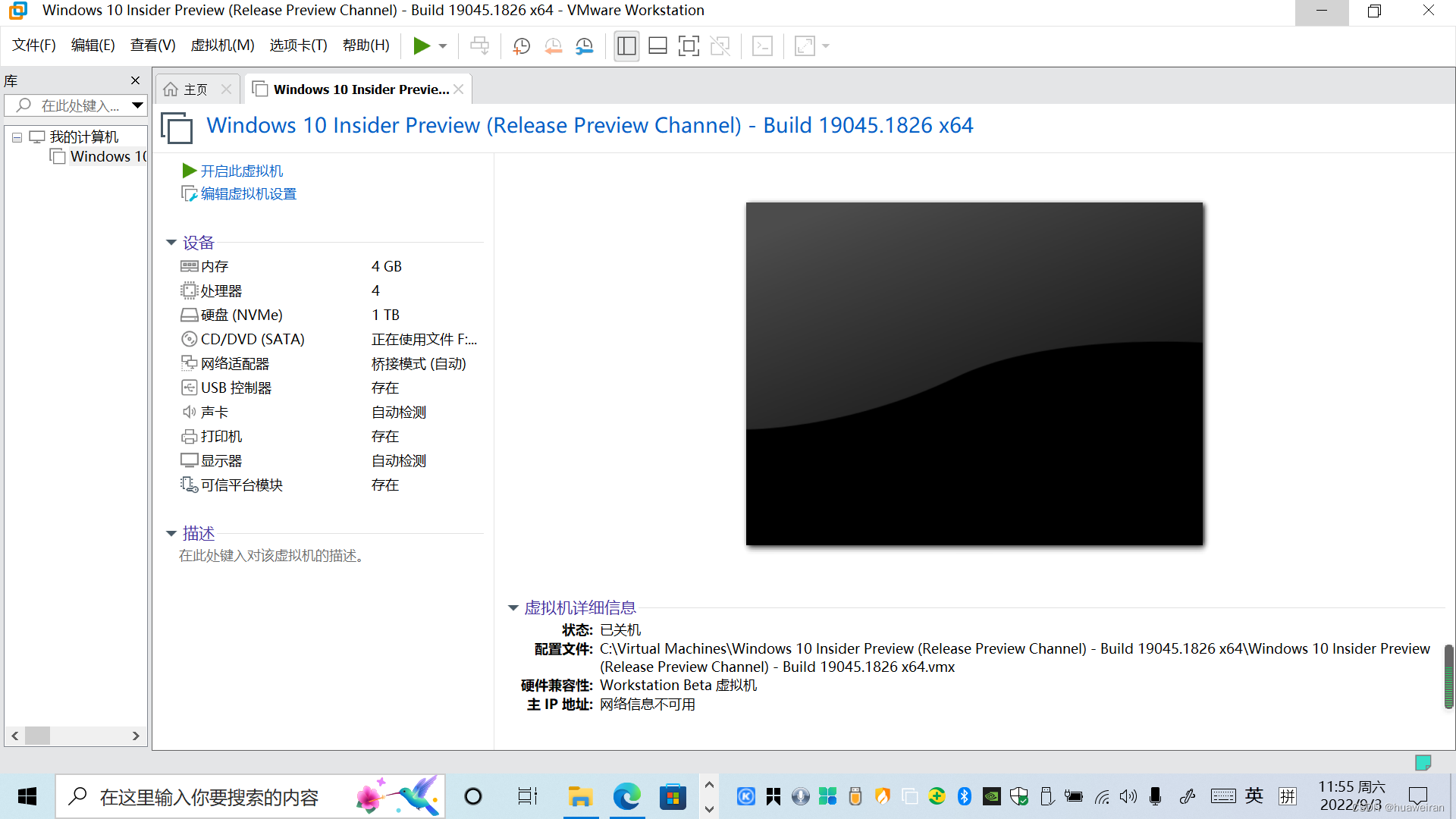Image resolution: width=1456 pixels, height=819 pixels.
Task: Toggle the thumbnail bar view
Action: click(x=657, y=46)
